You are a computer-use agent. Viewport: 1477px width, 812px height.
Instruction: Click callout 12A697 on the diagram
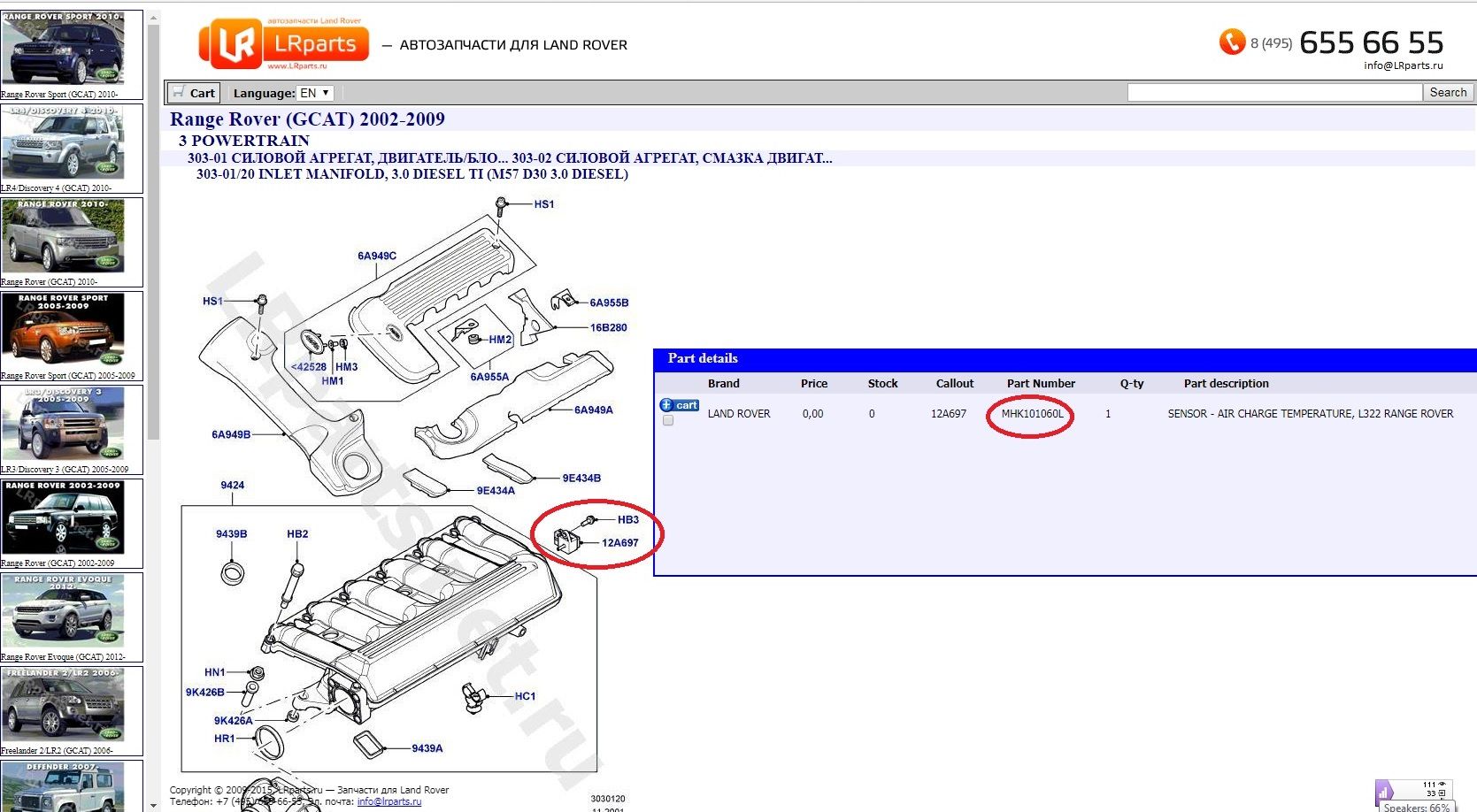[x=619, y=543]
